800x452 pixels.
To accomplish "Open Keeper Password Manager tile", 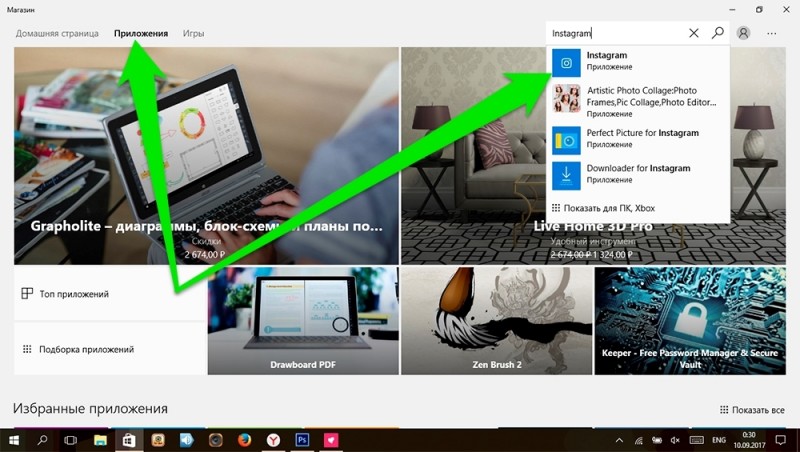I will [690, 321].
